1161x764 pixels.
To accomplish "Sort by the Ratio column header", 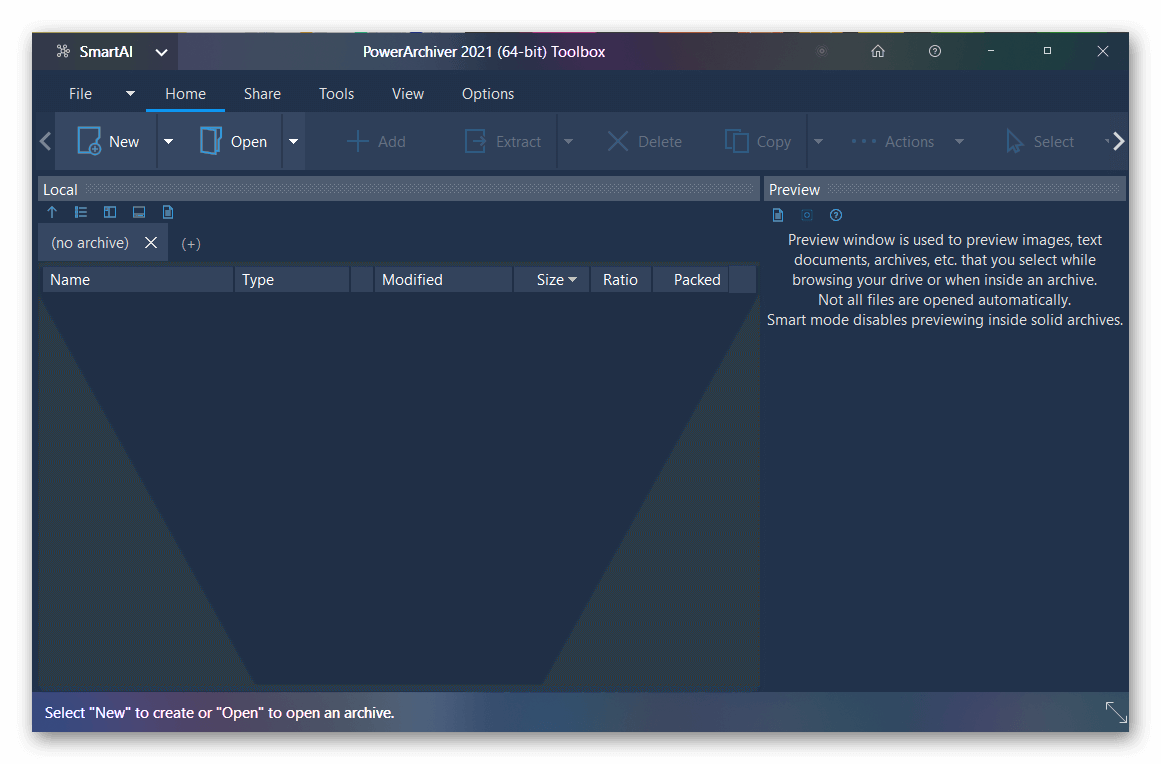I will pyautogui.click(x=620, y=280).
